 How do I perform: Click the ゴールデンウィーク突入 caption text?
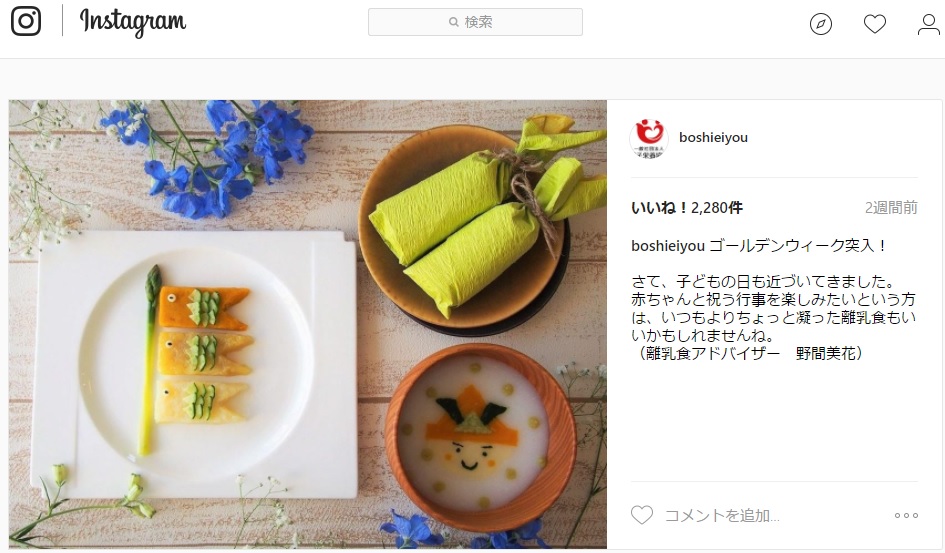tap(797, 246)
